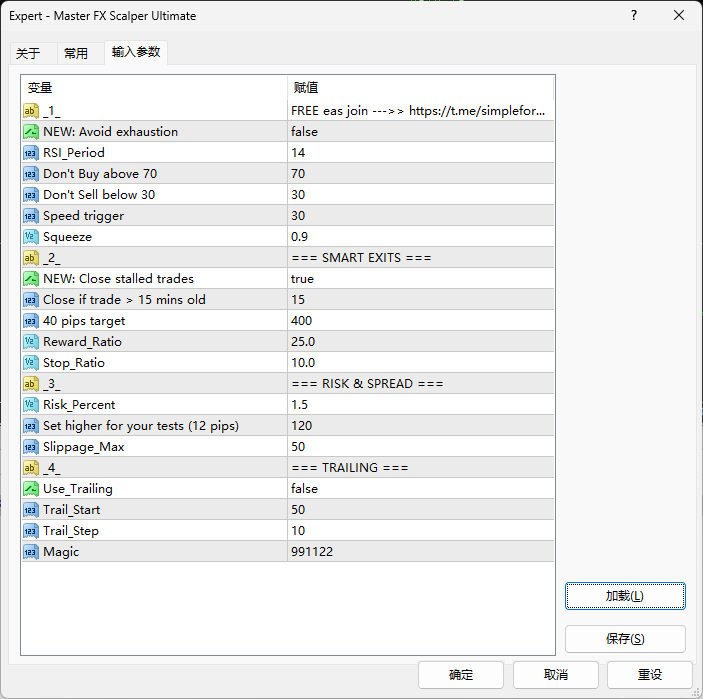Switch to the 关于 tab
This screenshot has width=703, height=699.
click(28, 53)
